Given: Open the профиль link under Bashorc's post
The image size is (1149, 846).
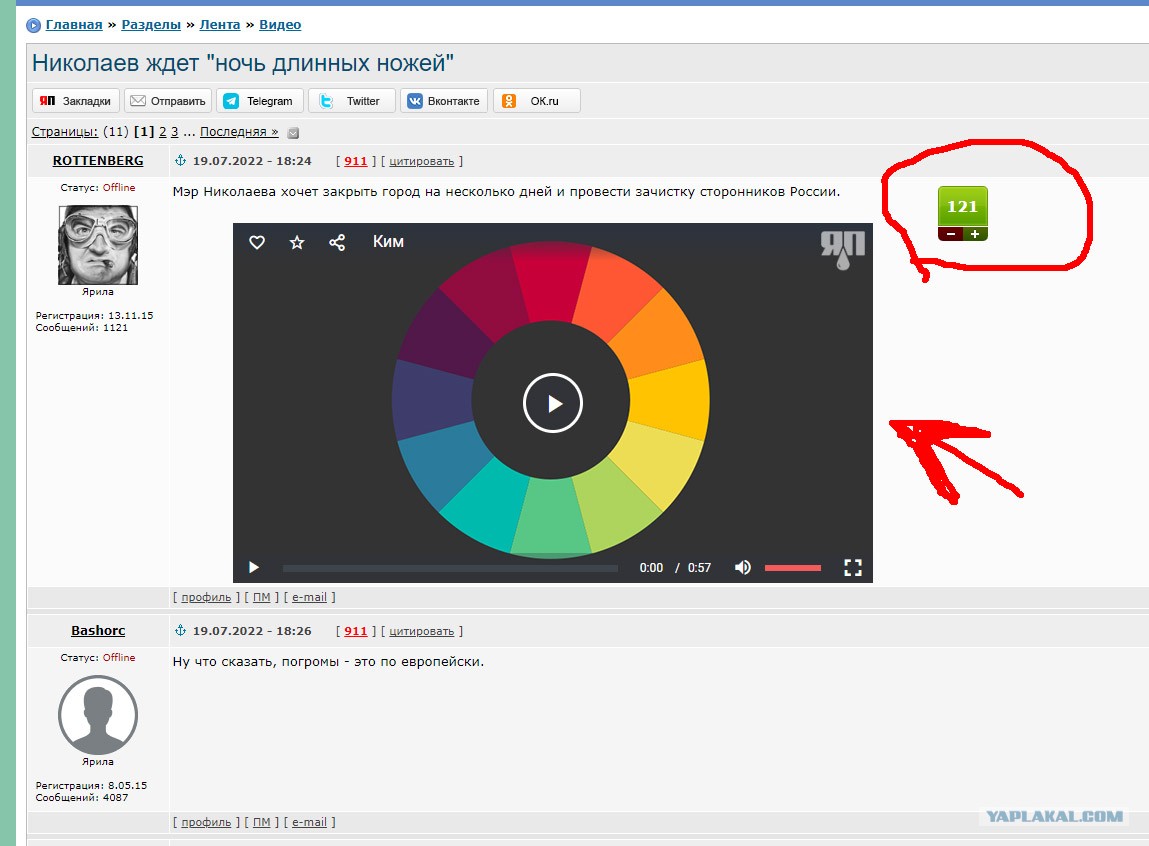Looking at the screenshot, I should pyautogui.click(x=206, y=822).
